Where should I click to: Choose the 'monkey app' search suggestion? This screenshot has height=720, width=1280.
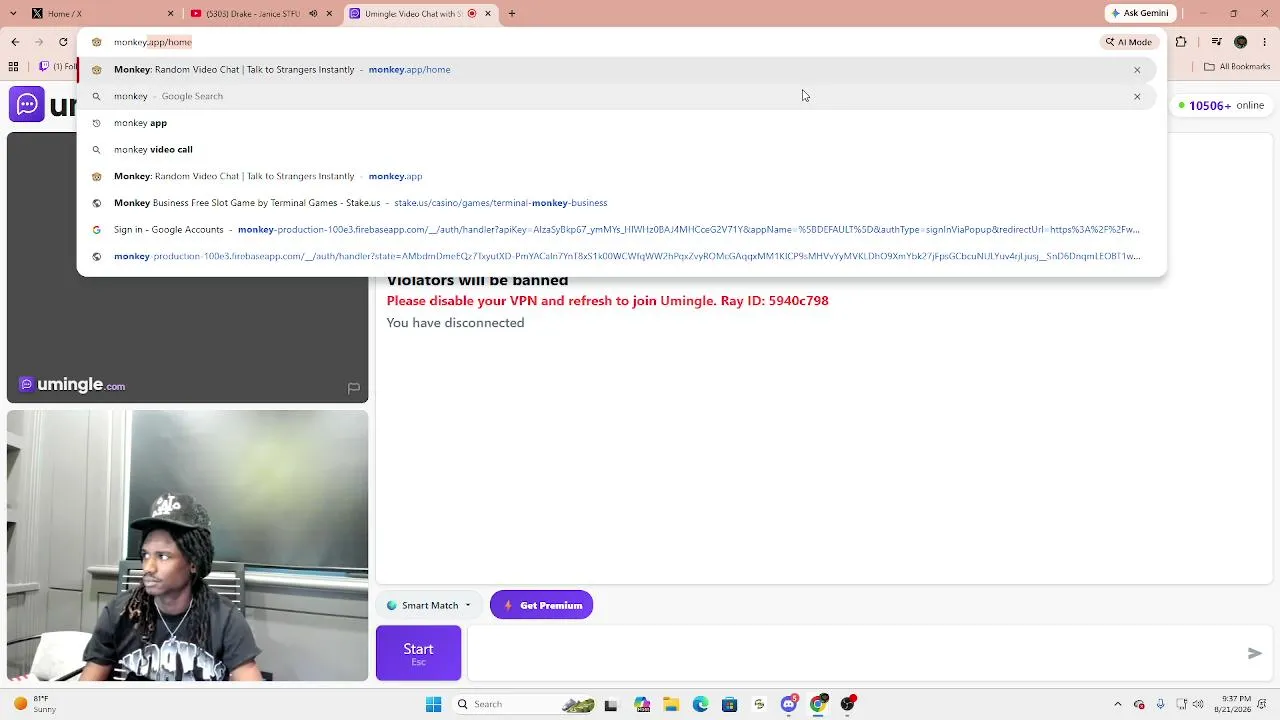click(616, 123)
